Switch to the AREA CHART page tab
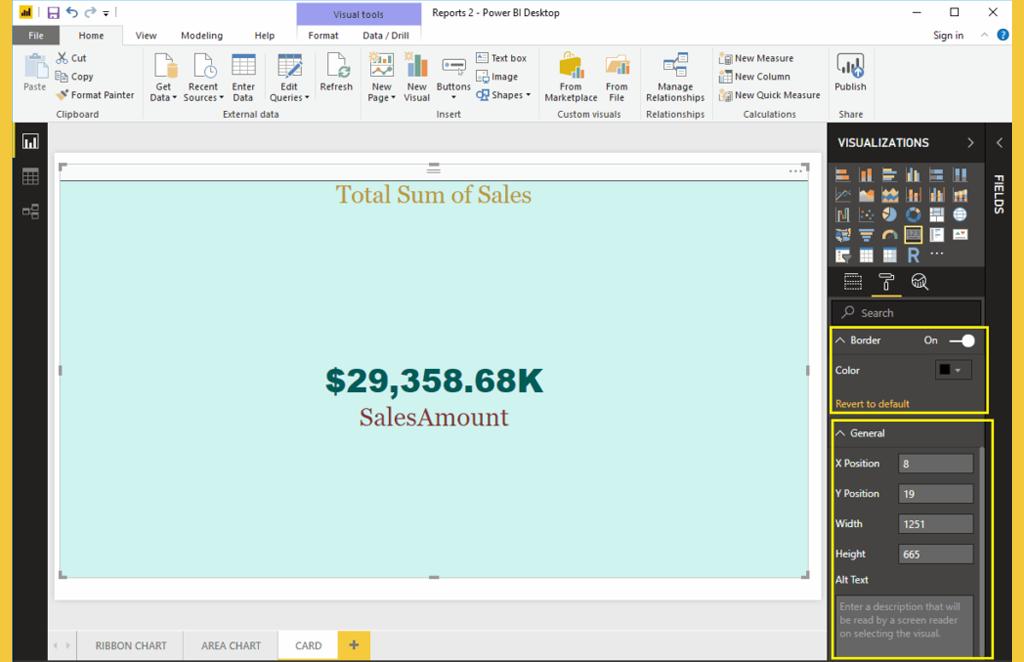Image resolution: width=1024 pixels, height=662 pixels. 231,646
